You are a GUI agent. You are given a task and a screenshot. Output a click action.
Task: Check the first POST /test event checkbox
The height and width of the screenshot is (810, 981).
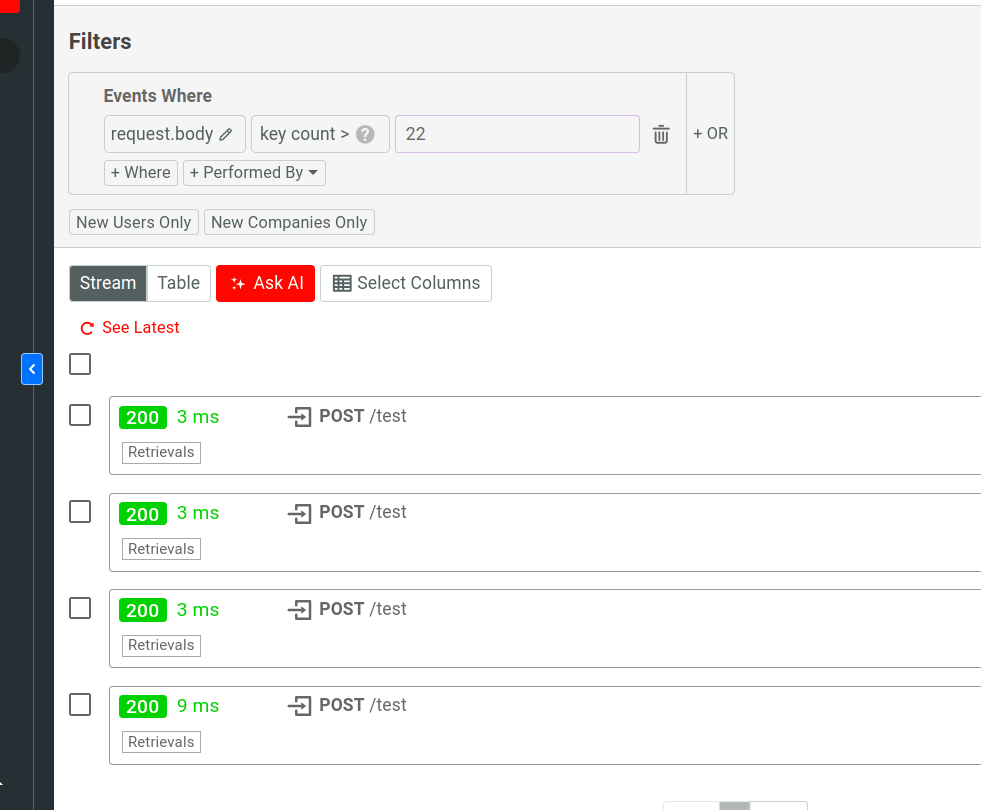tap(79, 415)
